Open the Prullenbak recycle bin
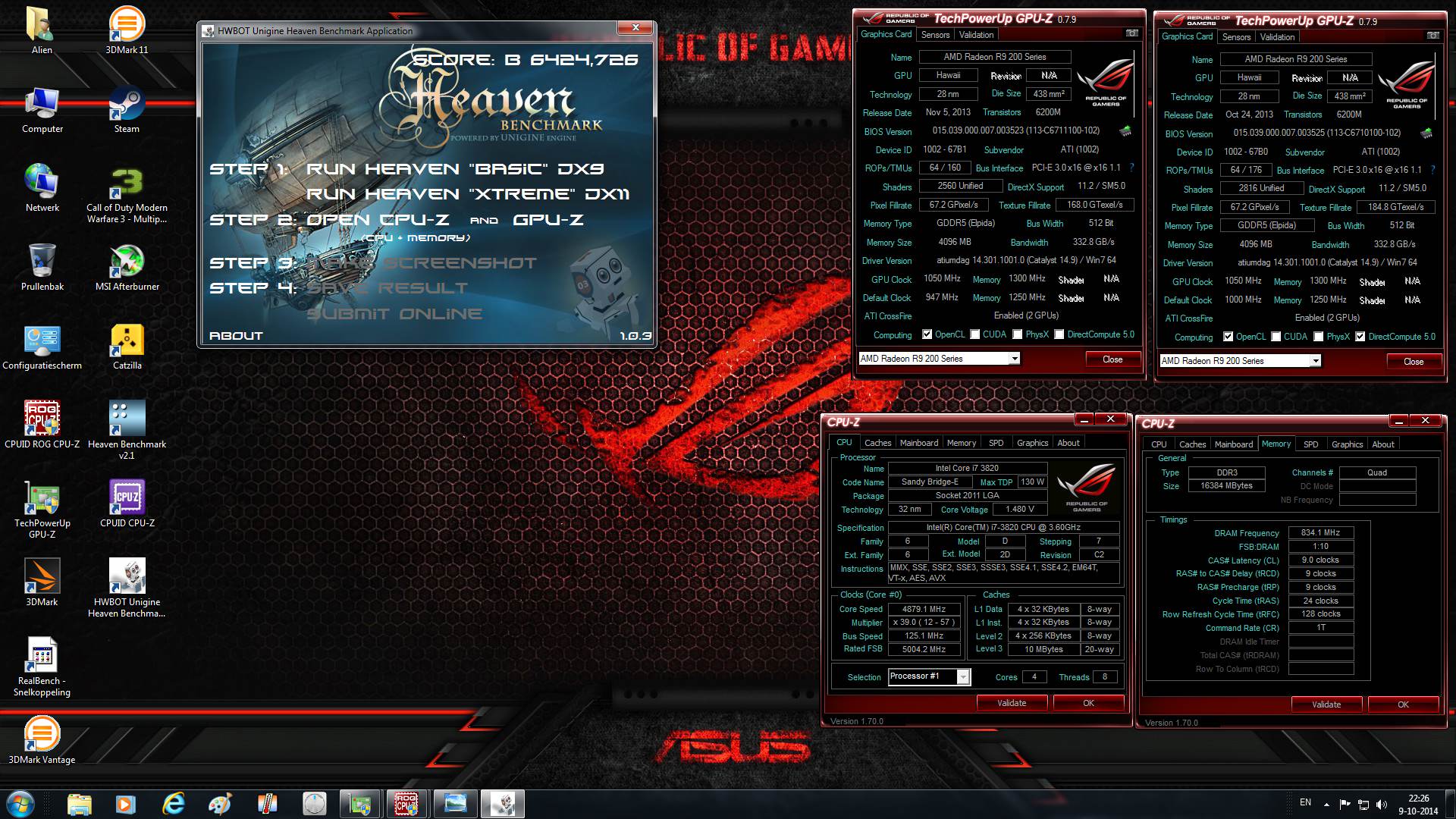This screenshot has width=1456, height=819. pyautogui.click(x=42, y=267)
